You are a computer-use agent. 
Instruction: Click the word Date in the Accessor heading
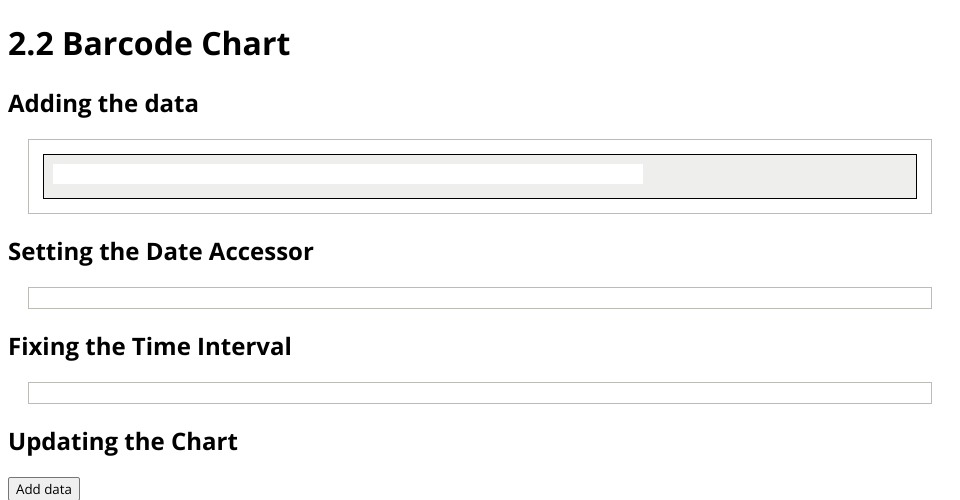pyautogui.click(x=174, y=252)
